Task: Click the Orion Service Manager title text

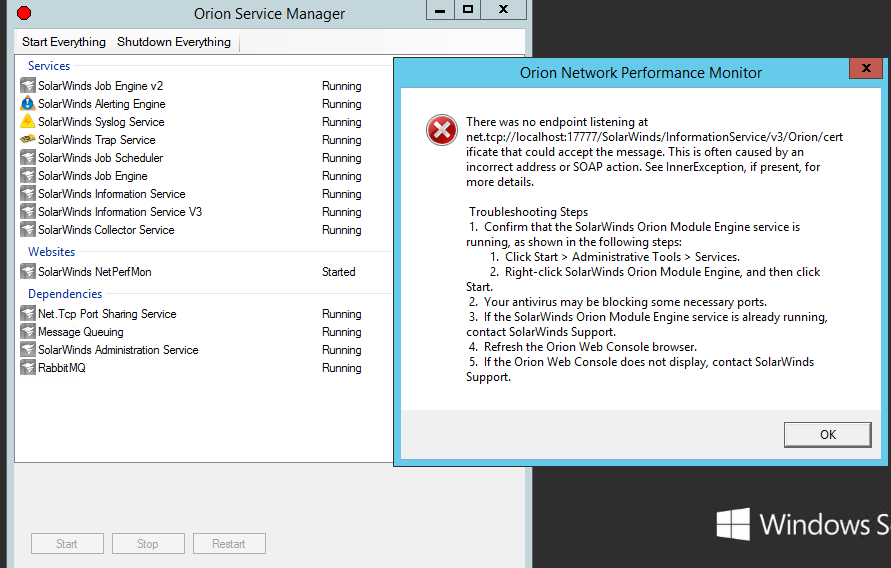Action: click(269, 14)
